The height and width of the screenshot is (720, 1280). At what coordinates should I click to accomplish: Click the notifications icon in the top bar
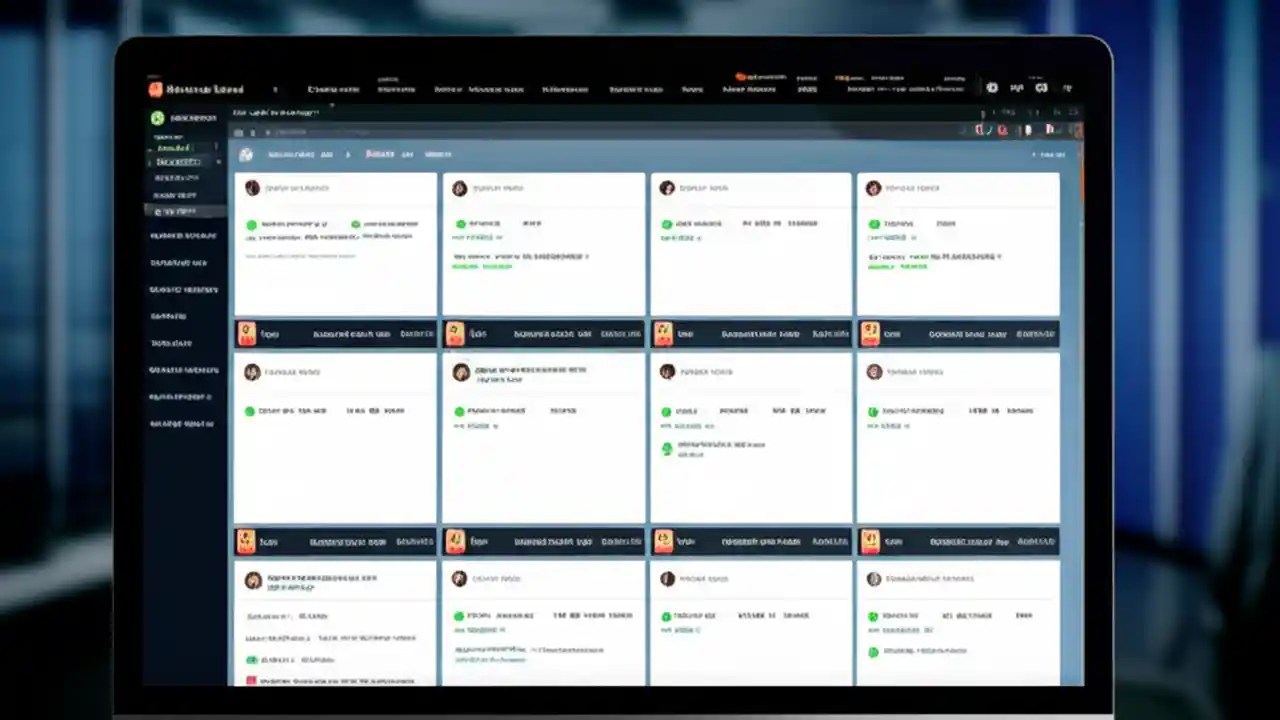[x=1017, y=88]
